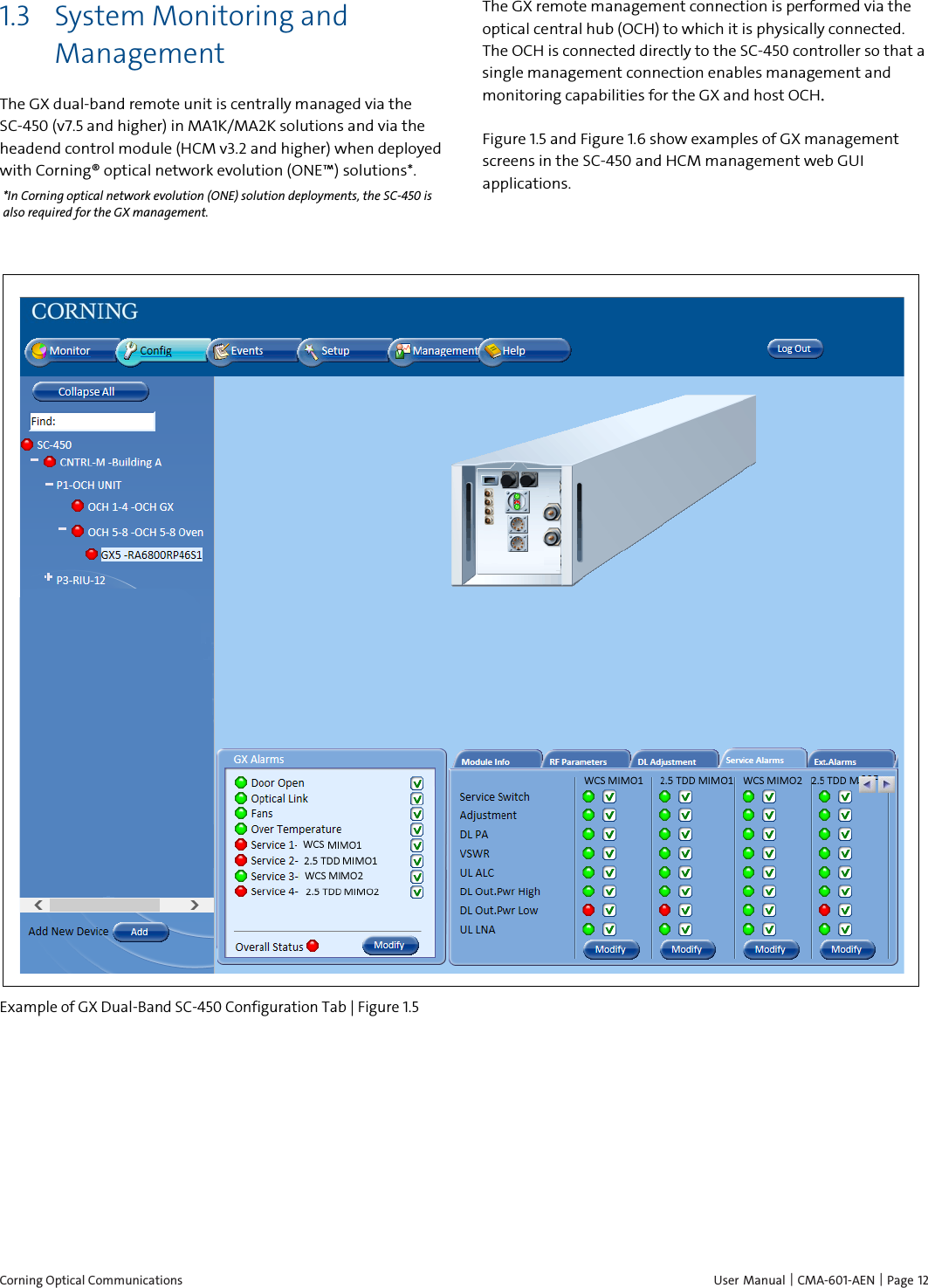Toggle WCS MIMO1 Service Switch checkbox
This screenshot has width=928, height=1288.
(609, 796)
